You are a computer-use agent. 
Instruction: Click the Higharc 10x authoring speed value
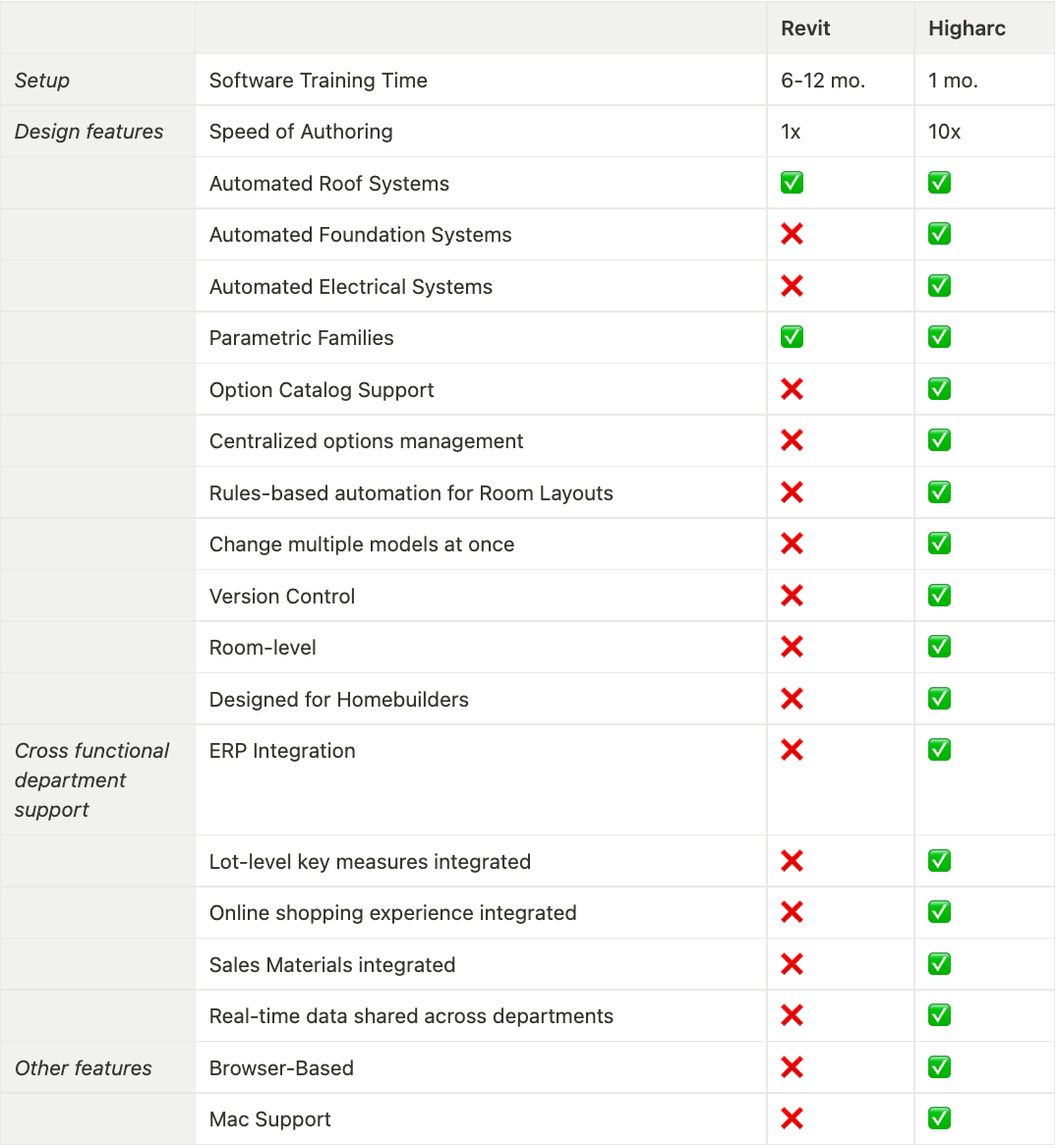[944, 132]
